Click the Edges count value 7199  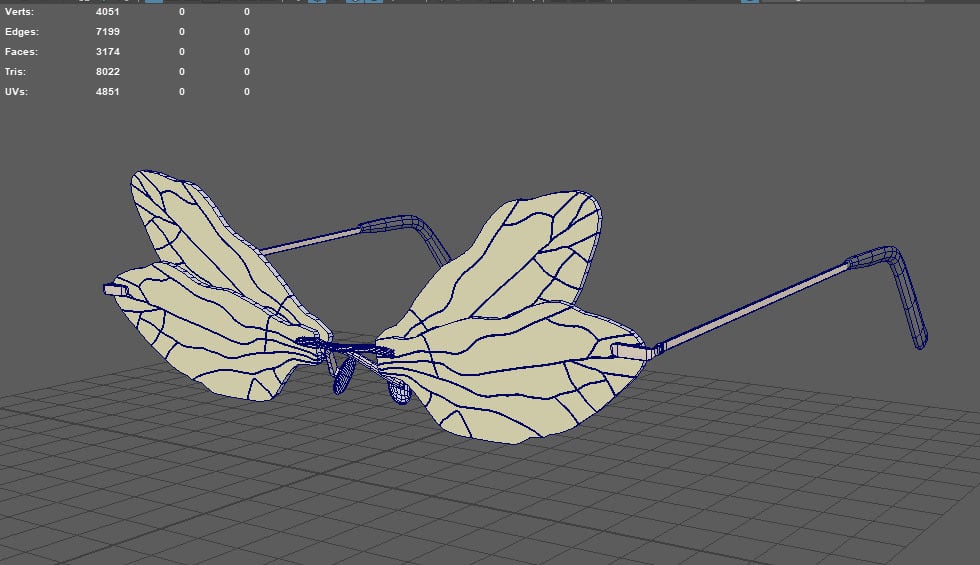click(x=108, y=32)
